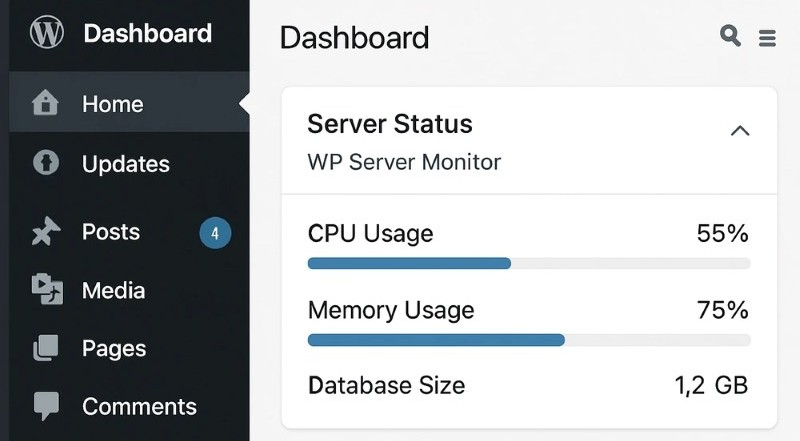Collapse the Server Status widget
Viewport: 800px width, 441px height.
coord(740,130)
